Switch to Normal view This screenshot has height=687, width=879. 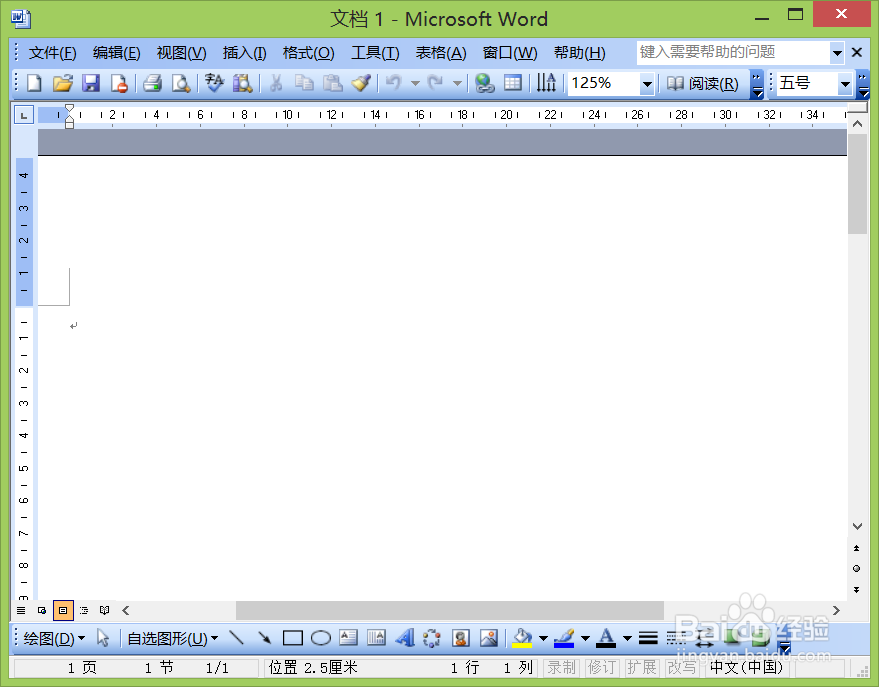pos(21,610)
